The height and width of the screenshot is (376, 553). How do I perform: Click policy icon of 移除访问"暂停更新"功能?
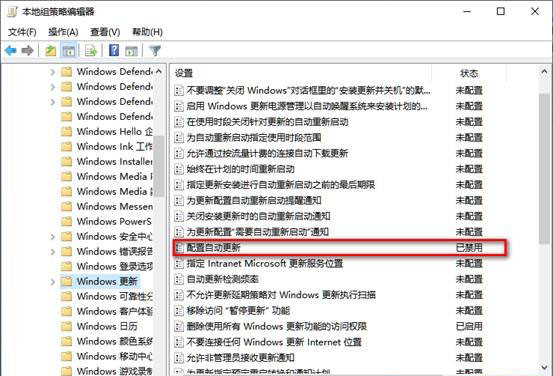(x=179, y=311)
